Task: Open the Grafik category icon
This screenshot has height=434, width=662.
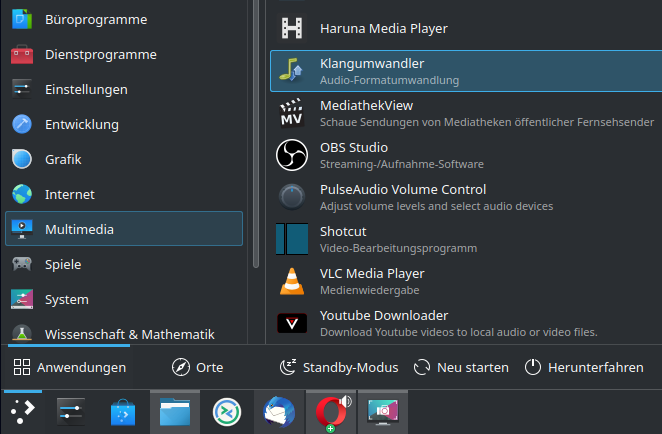Action: click(x=22, y=160)
